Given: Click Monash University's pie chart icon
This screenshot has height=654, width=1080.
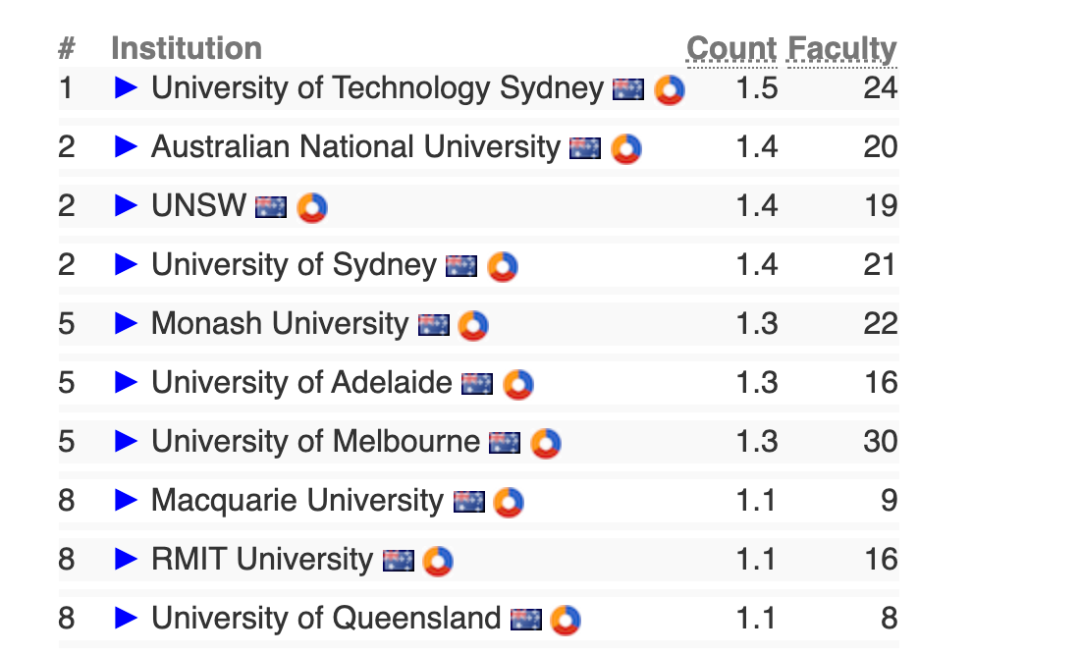Looking at the screenshot, I should tap(473, 326).
